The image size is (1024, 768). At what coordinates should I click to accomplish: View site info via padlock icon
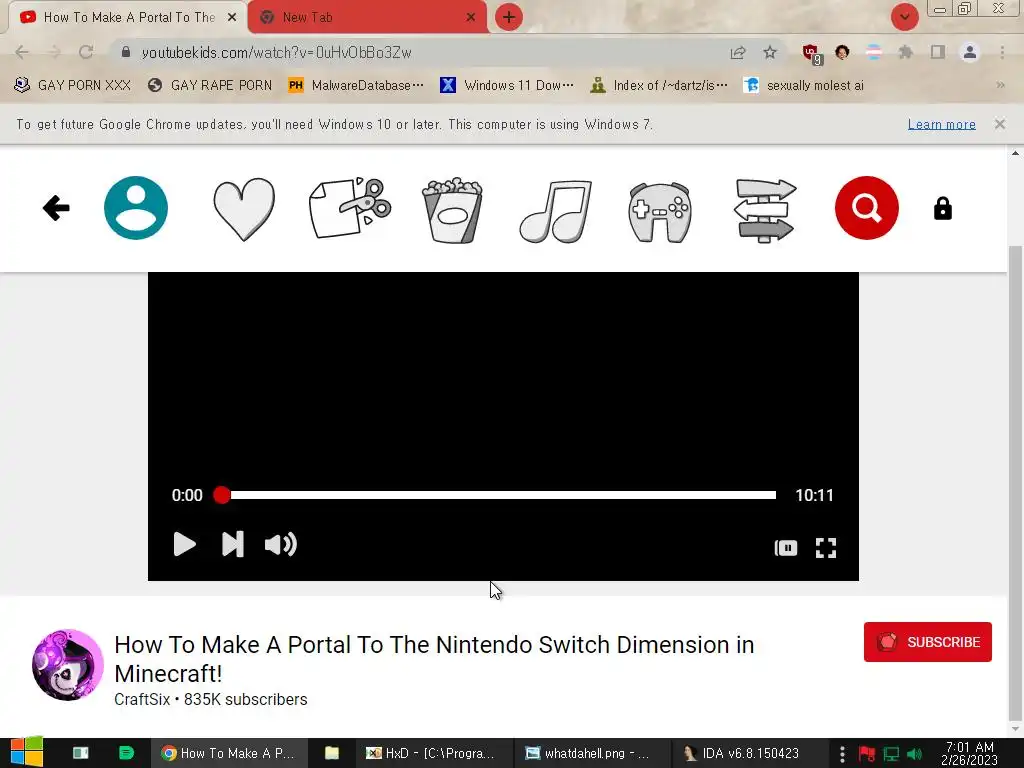coord(126,52)
